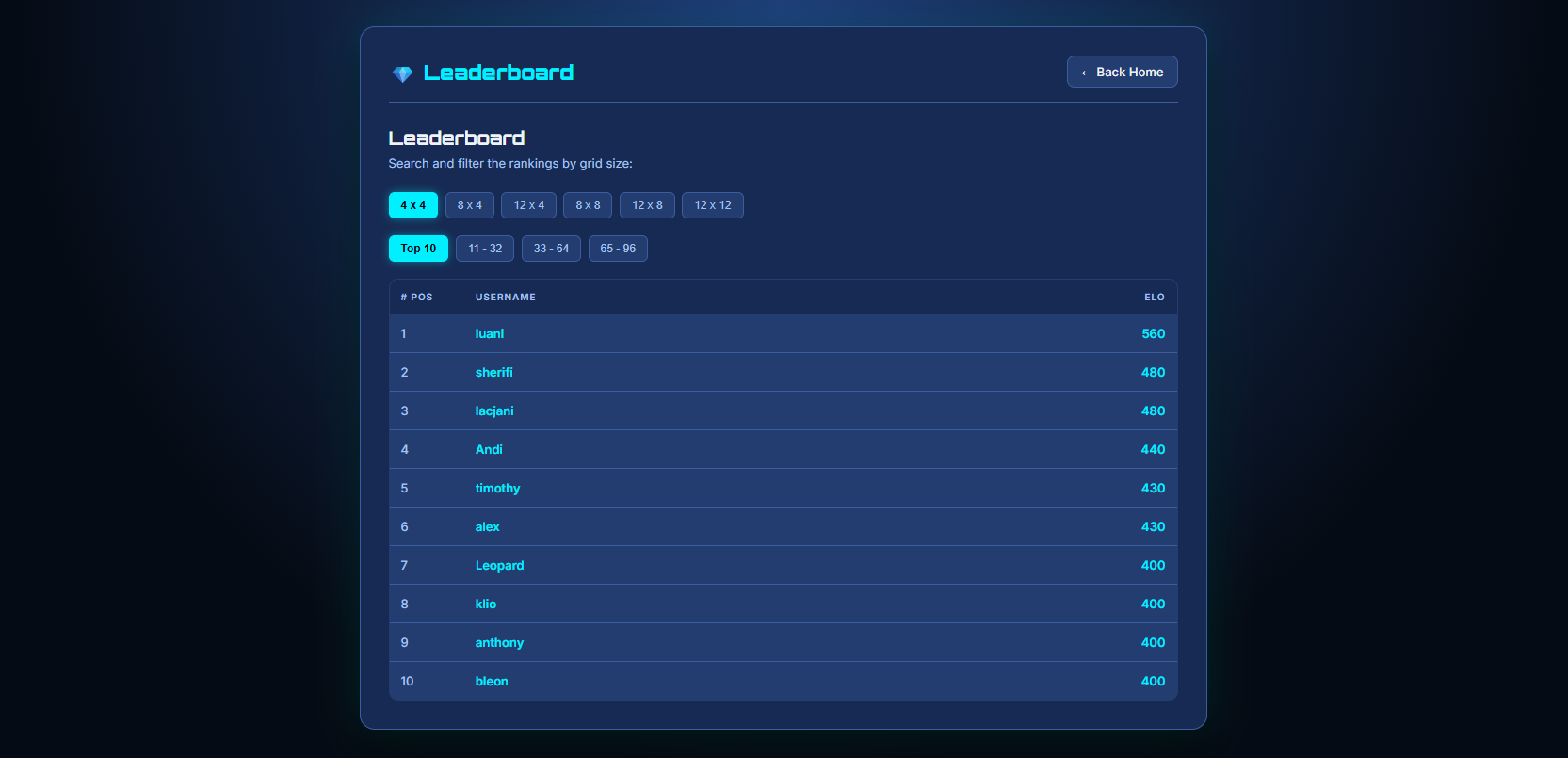Select bleon at position 10
This screenshot has height=758, width=1568.
point(492,681)
